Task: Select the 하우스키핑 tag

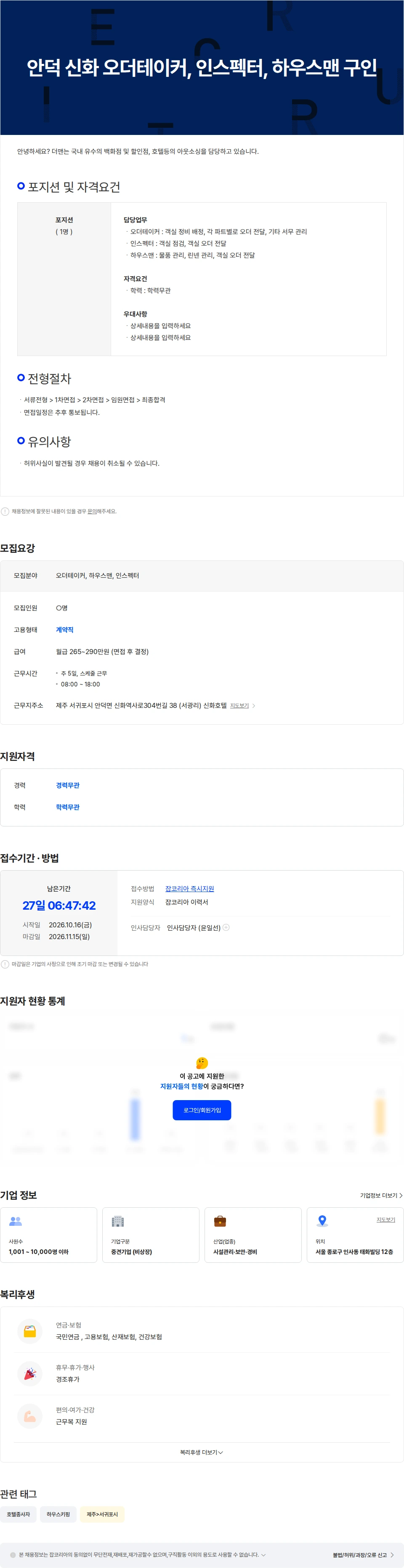Action: coord(58,1514)
